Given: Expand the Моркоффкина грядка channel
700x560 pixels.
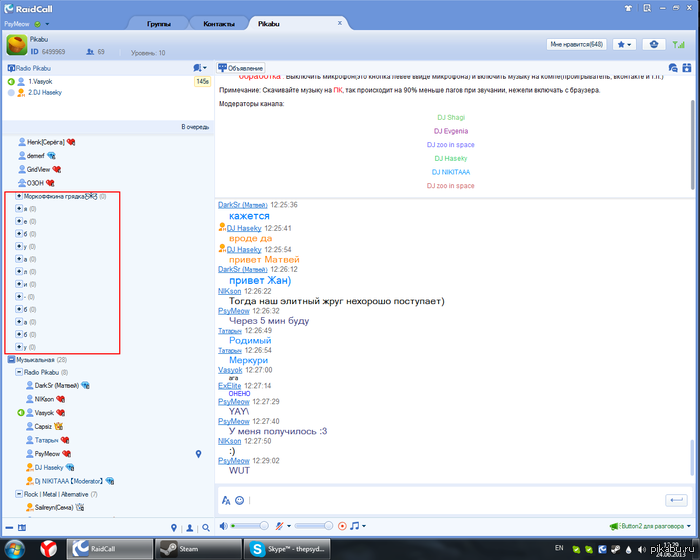Looking at the screenshot, I should point(19,196).
